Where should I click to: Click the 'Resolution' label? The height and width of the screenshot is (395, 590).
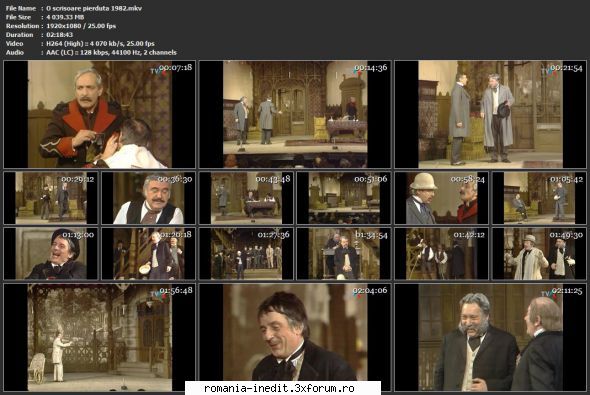22,26
